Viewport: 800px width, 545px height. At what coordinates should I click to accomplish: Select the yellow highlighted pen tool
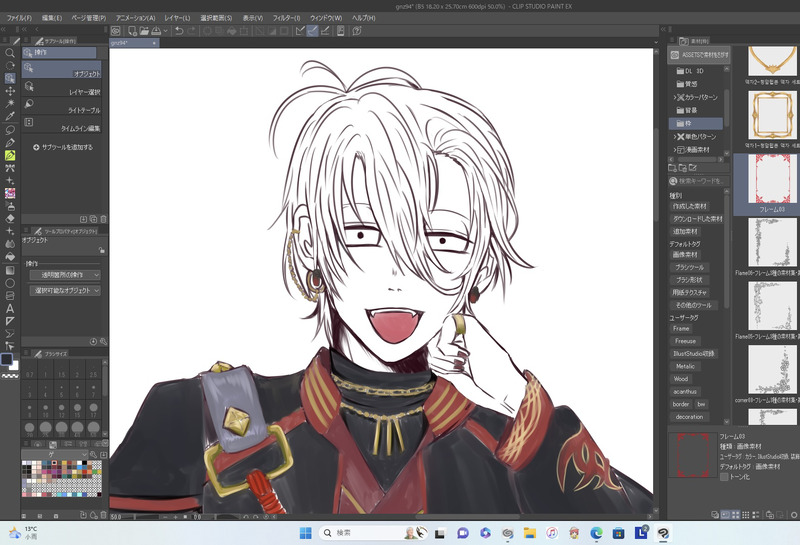click(x=10, y=155)
